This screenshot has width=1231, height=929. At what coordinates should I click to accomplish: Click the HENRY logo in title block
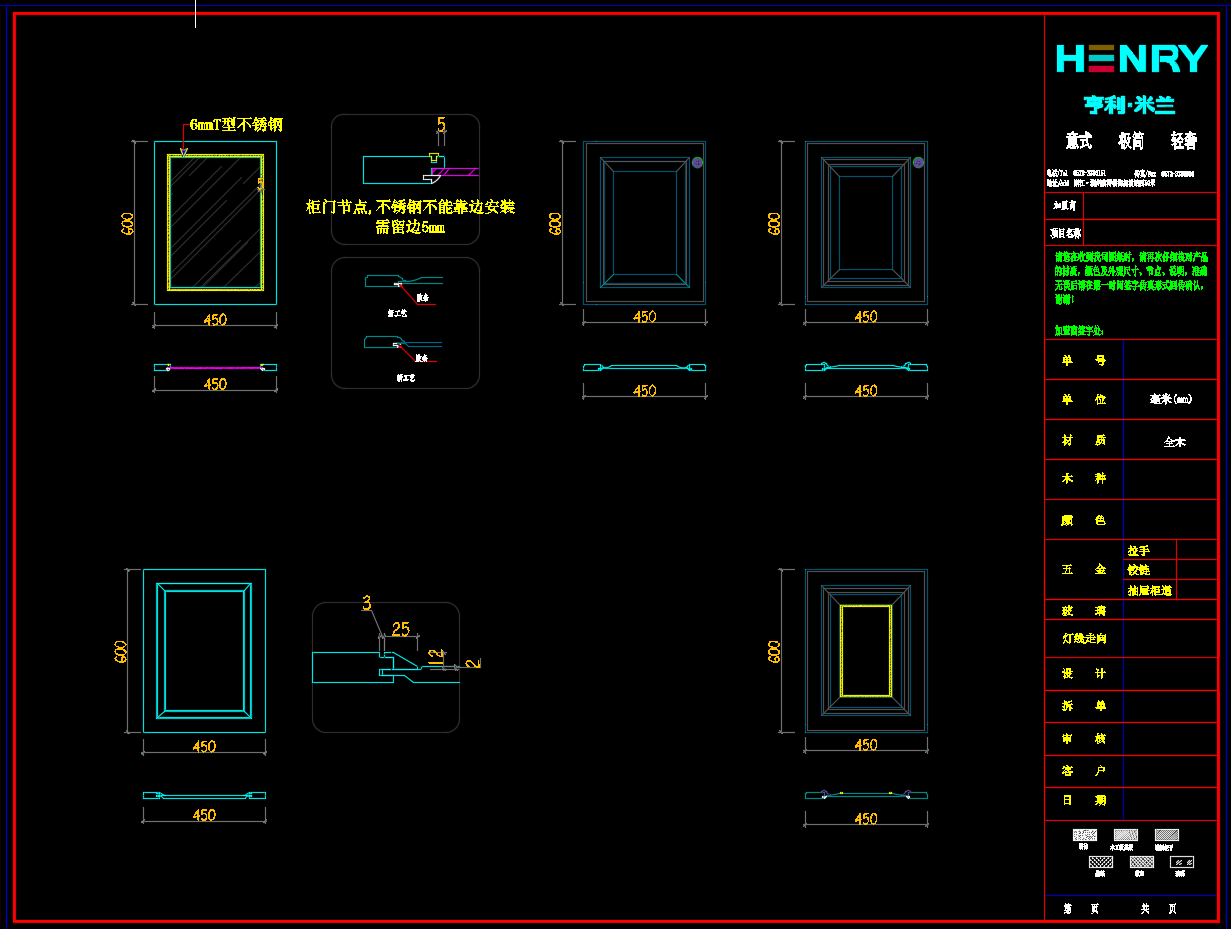pyautogui.click(x=1131, y=59)
